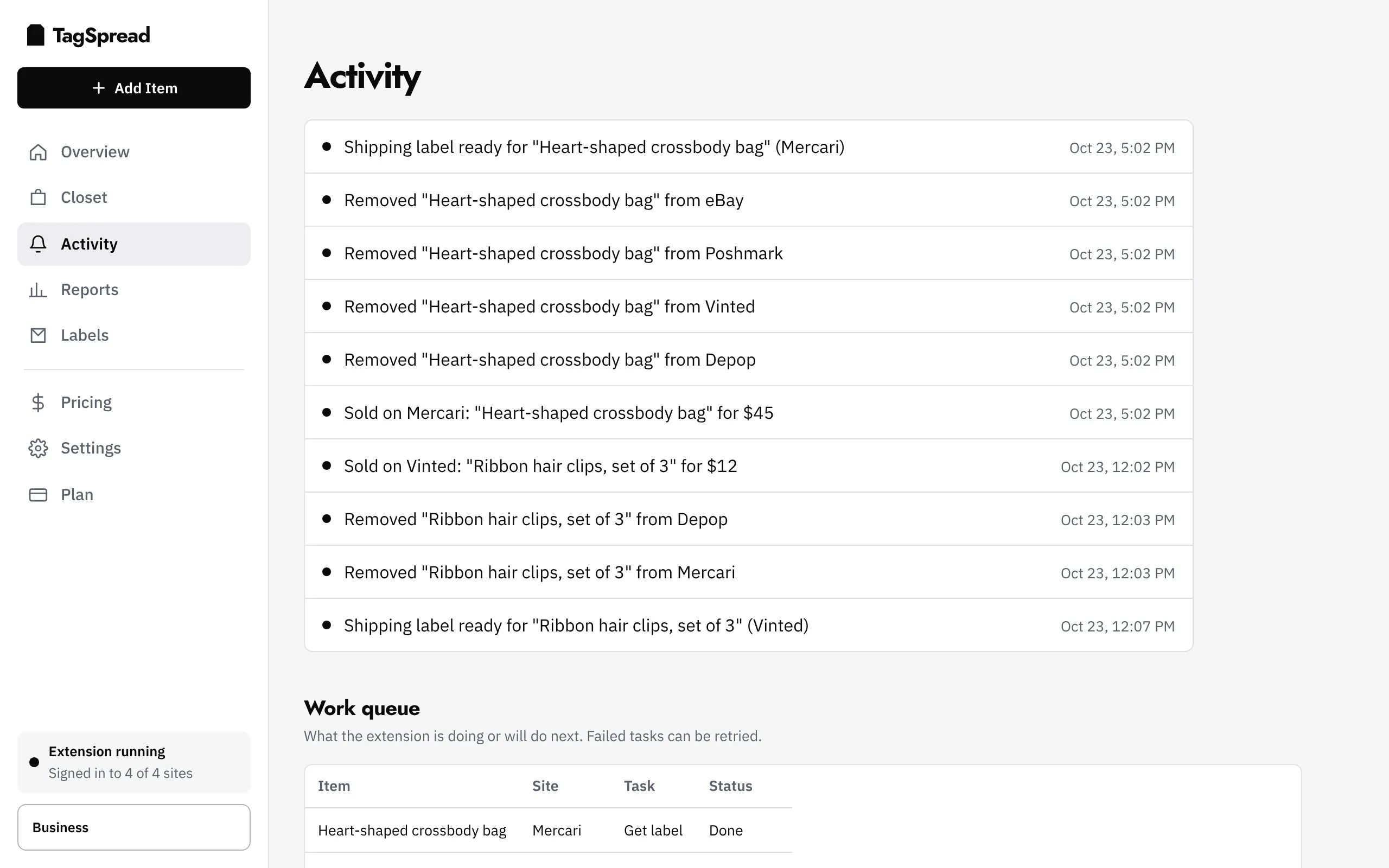Click the Business plan button
This screenshot has width=1389, height=868.
[133, 827]
